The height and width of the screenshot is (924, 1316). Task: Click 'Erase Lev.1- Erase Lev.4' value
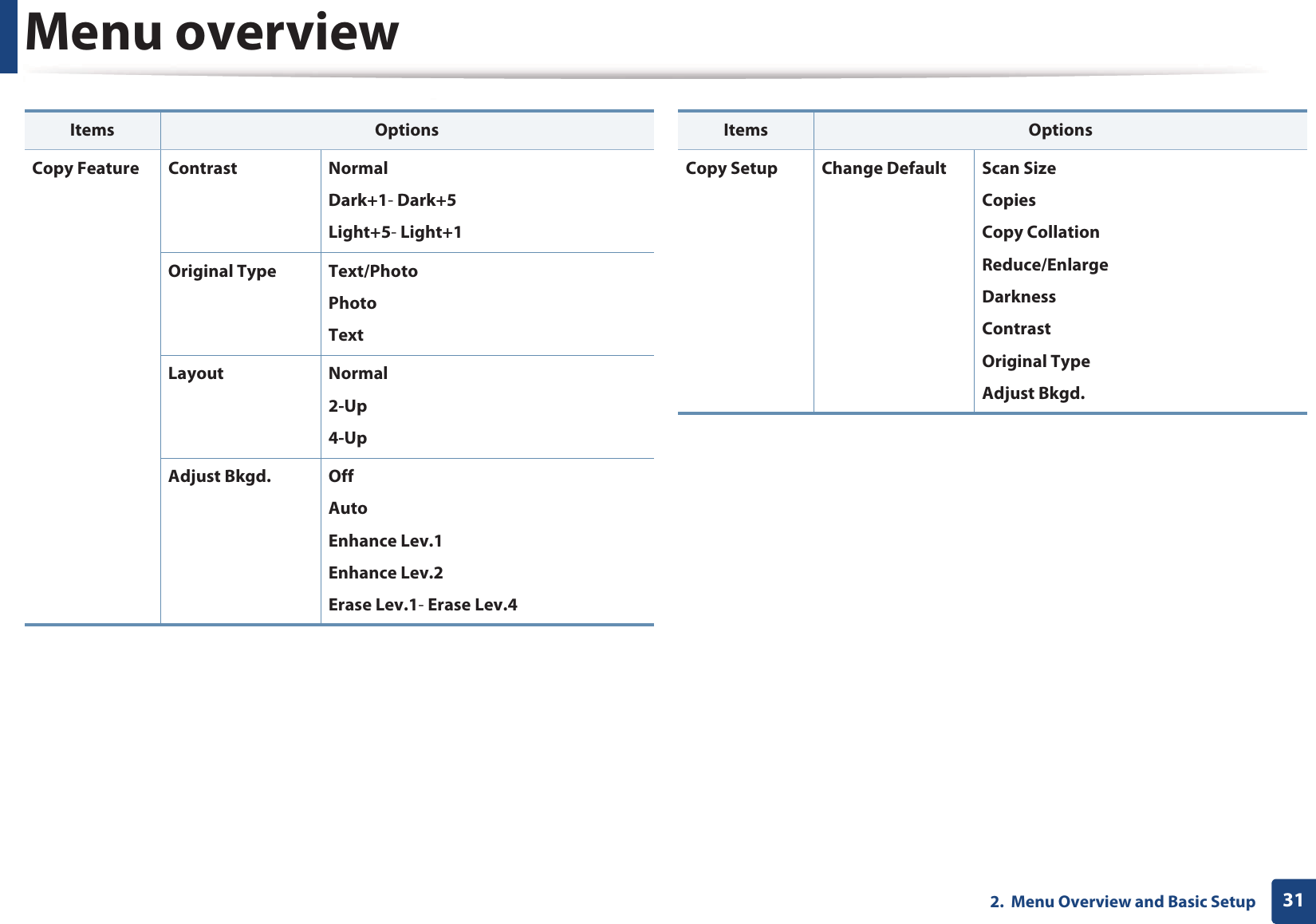(x=423, y=605)
